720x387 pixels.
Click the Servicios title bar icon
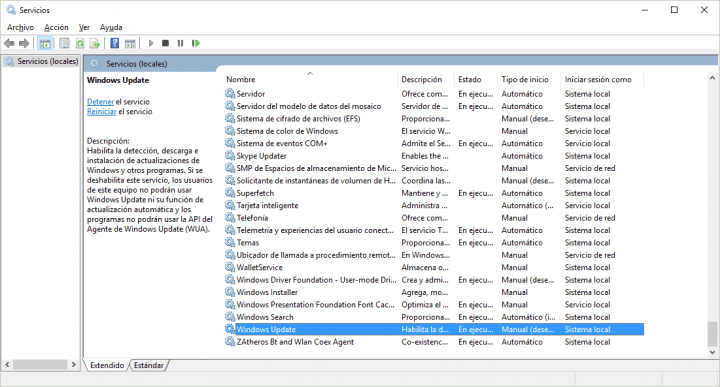point(11,10)
